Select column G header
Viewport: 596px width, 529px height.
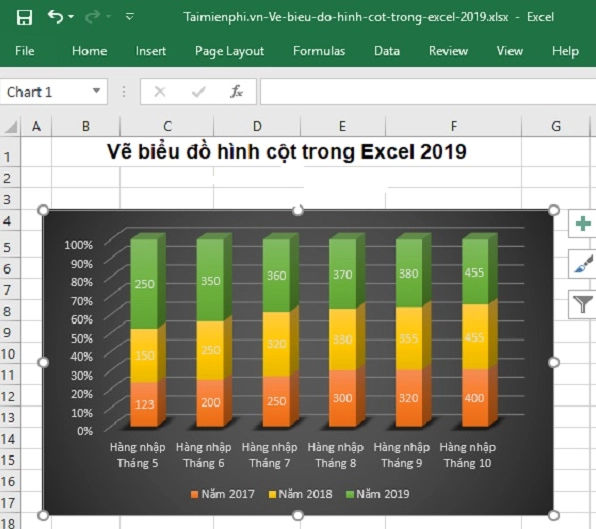click(x=556, y=126)
